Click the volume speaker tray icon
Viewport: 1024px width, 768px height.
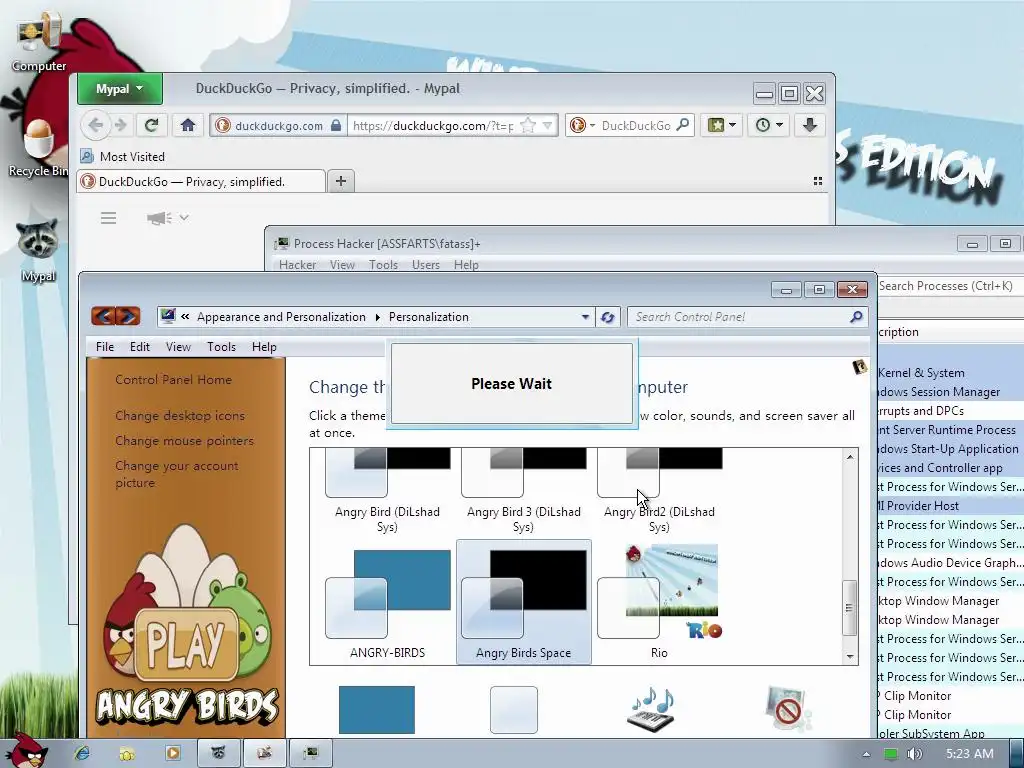[x=914, y=754]
